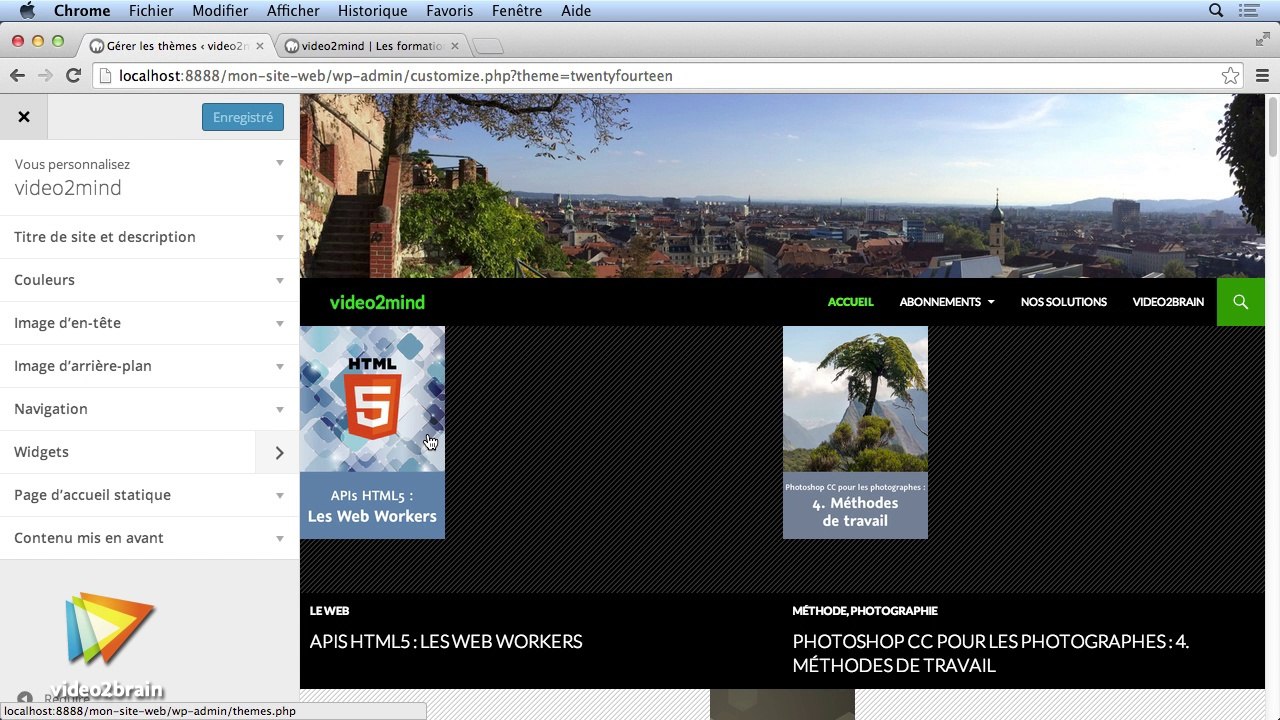Click the NOS SOLUTIONS navigation link
Viewport: 1280px width, 720px height.
click(x=1064, y=302)
